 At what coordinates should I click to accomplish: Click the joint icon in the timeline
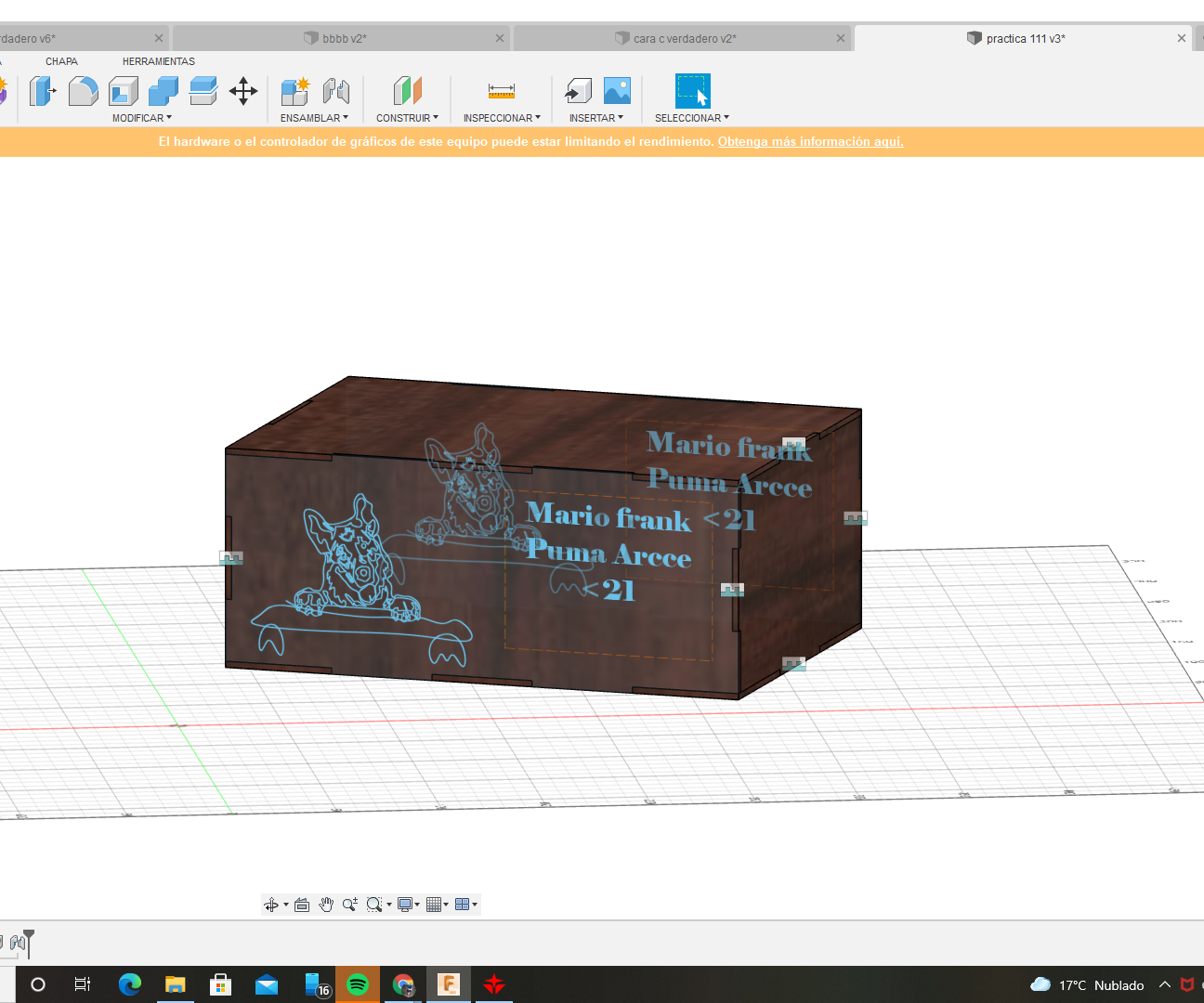pos(18,943)
